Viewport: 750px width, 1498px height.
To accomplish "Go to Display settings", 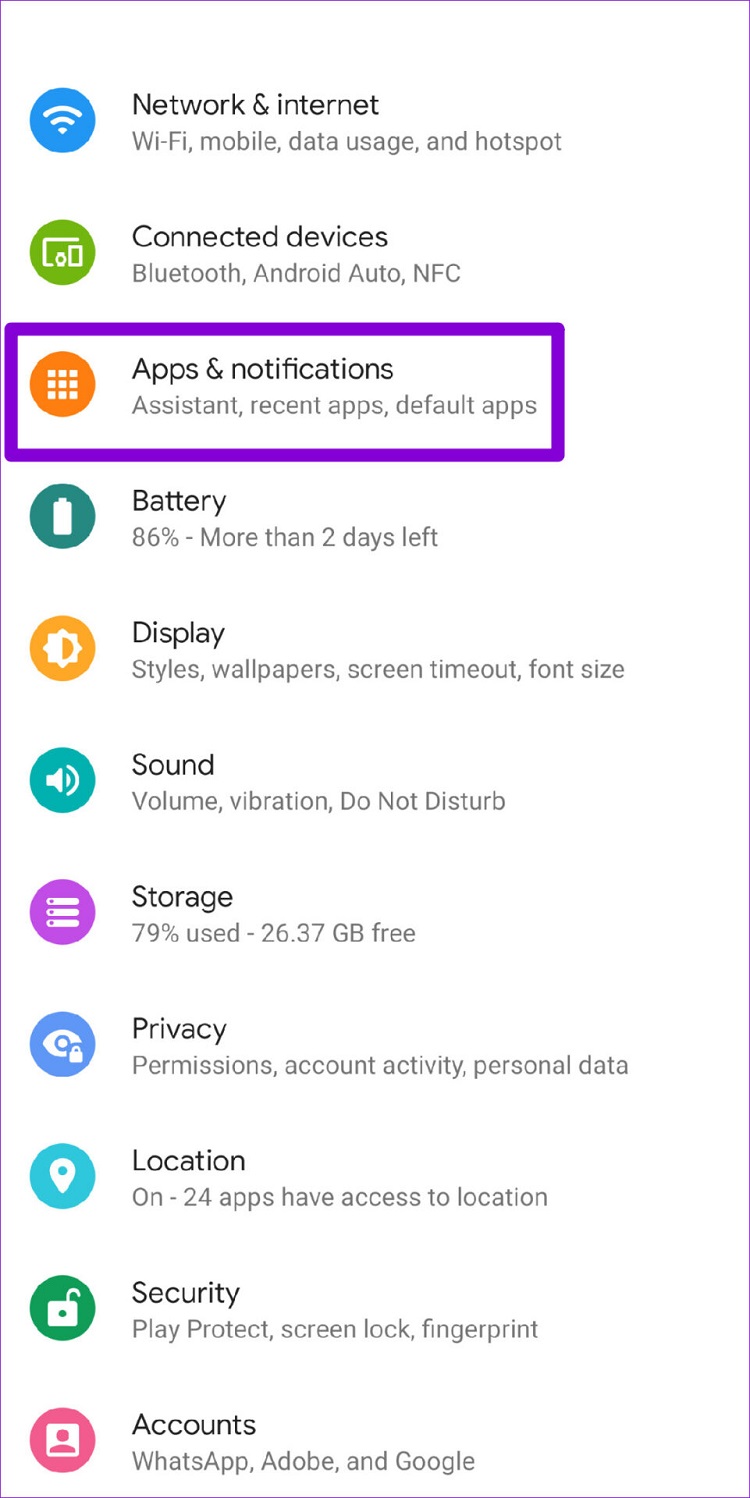I will [178, 633].
